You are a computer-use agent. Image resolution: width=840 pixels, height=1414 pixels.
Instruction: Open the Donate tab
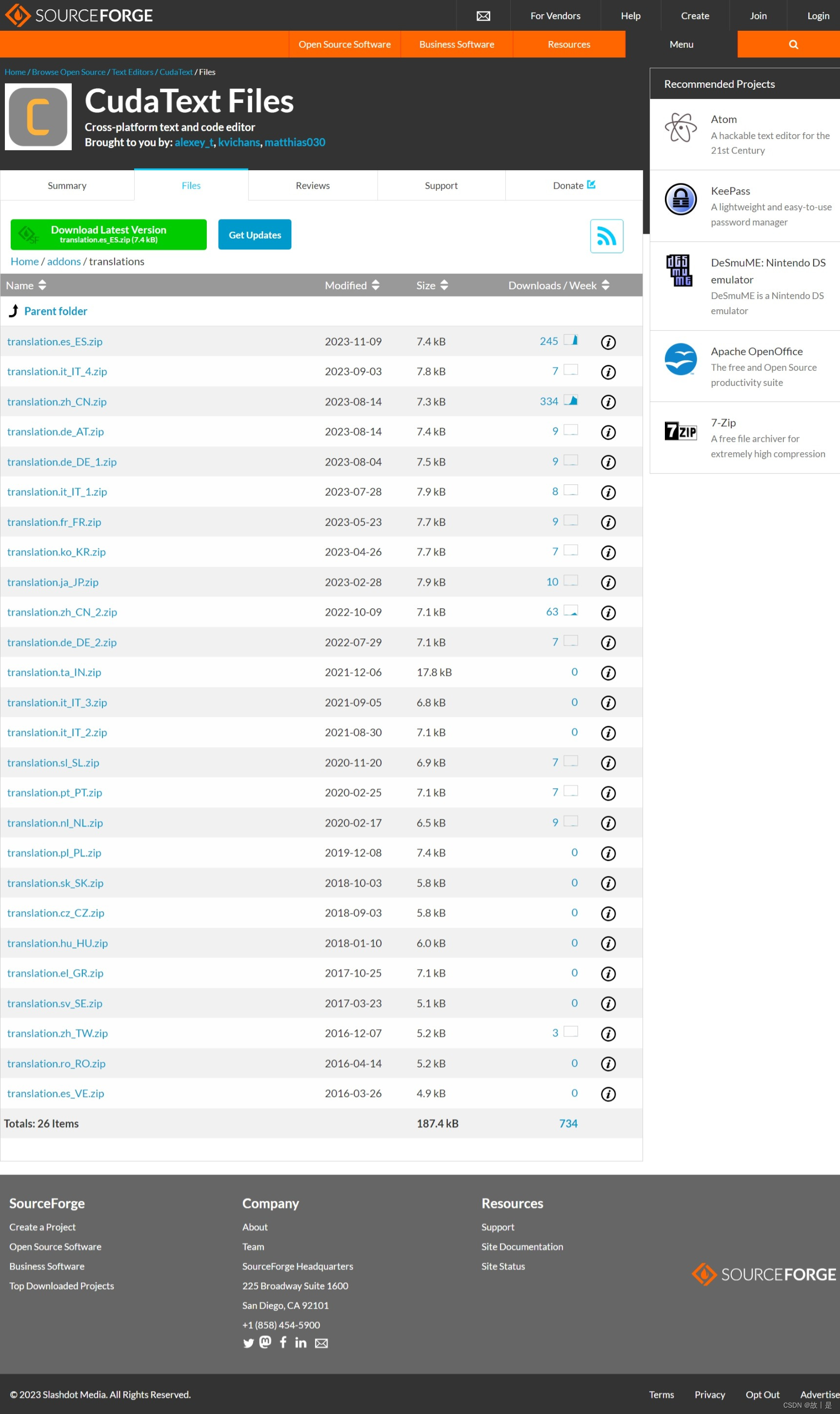pos(573,186)
